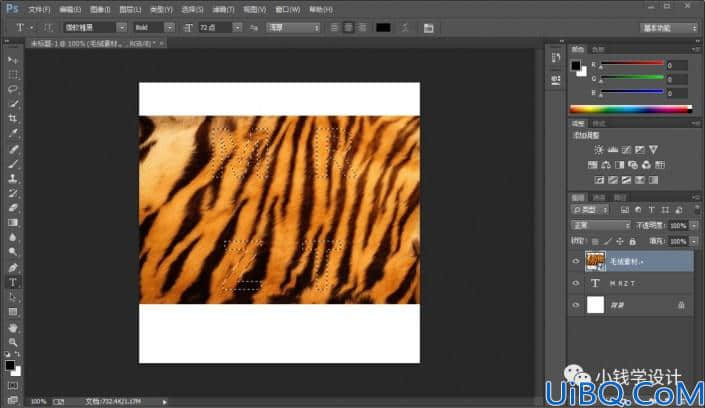Open the font size dropdown
This screenshot has height=408, width=705.
[x=237, y=28]
